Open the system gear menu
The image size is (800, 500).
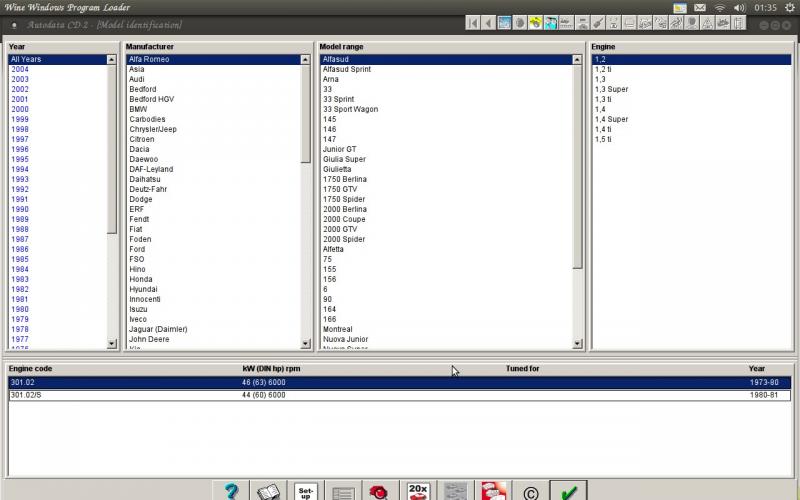pyautogui.click(x=790, y=8)
